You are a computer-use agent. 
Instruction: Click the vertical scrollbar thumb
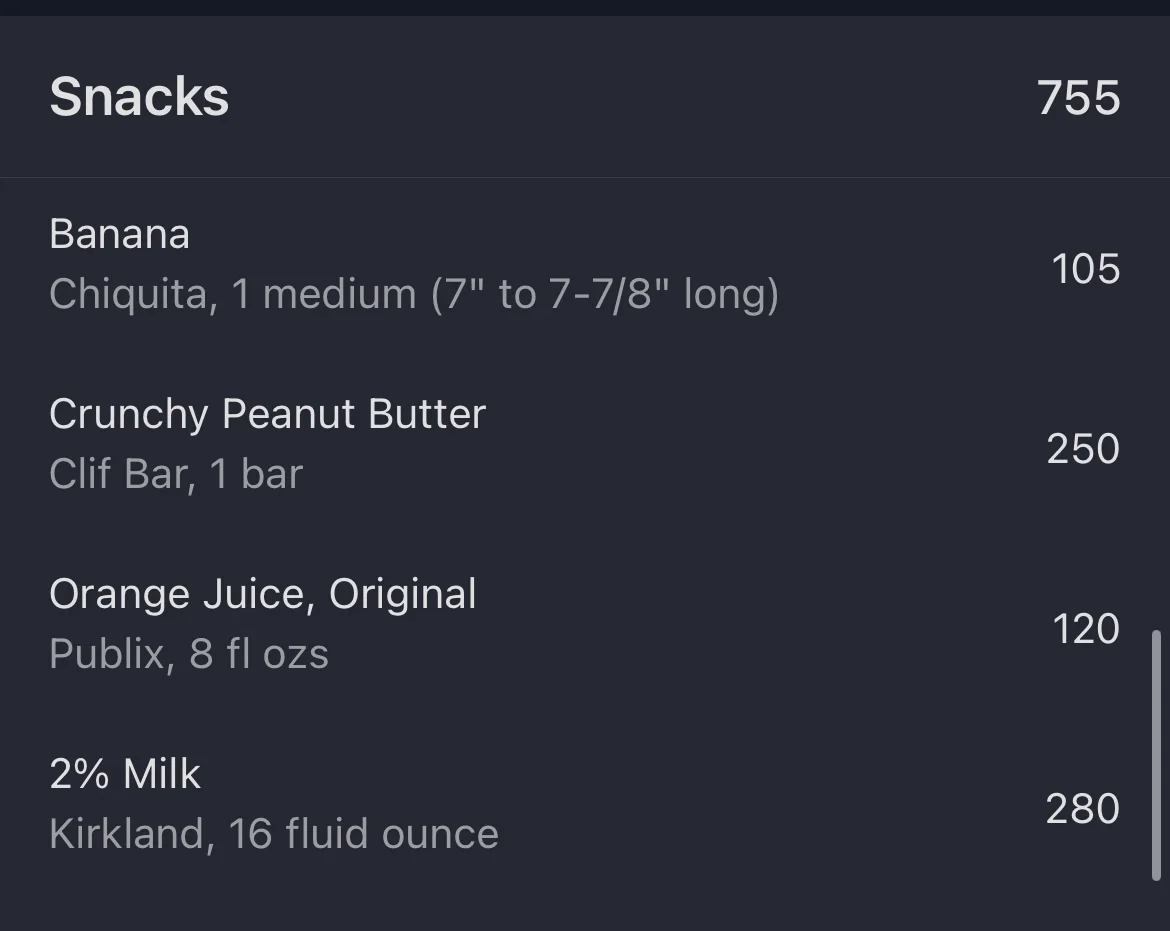(1157, 756)
